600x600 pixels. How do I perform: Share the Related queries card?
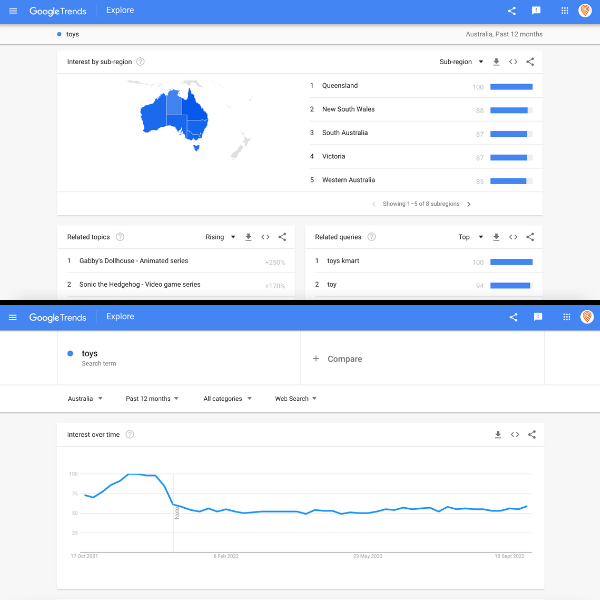click(x=530, y=237)
